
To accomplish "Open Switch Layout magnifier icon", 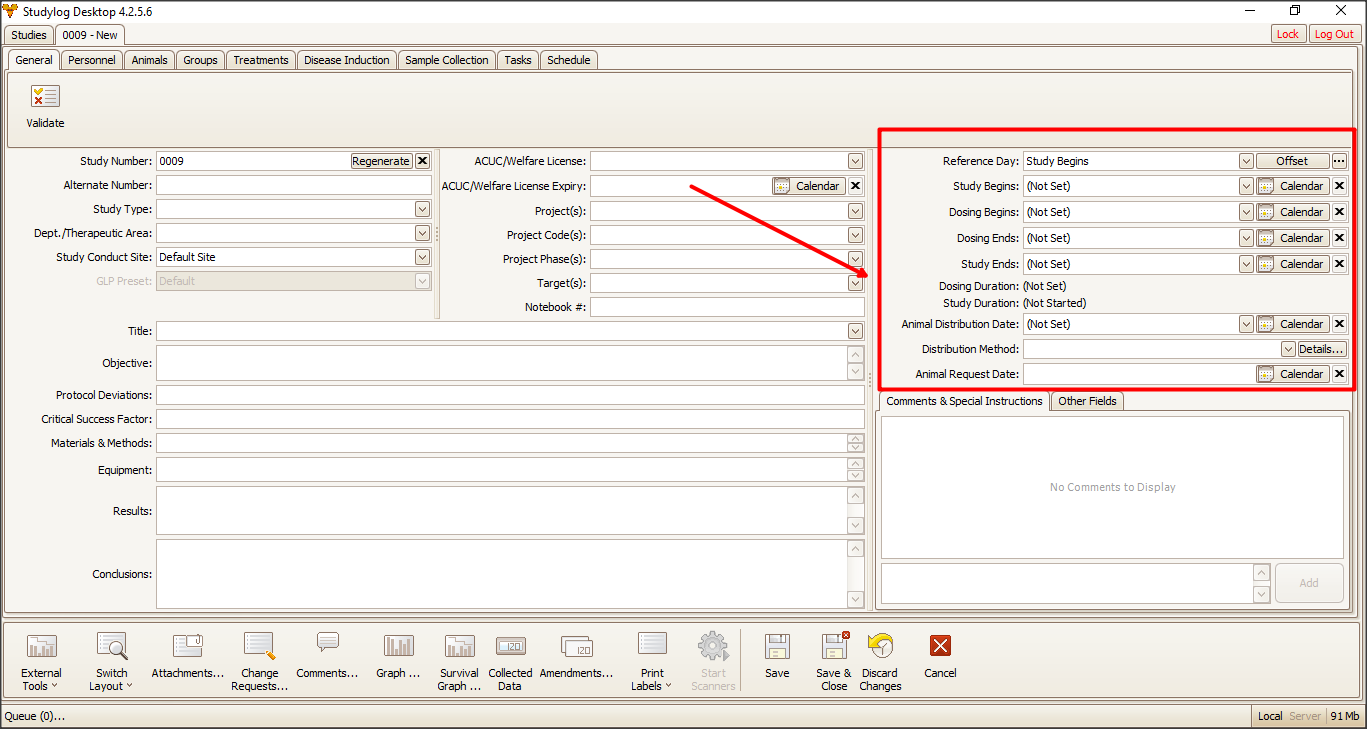I will click(x=111, y=646).
